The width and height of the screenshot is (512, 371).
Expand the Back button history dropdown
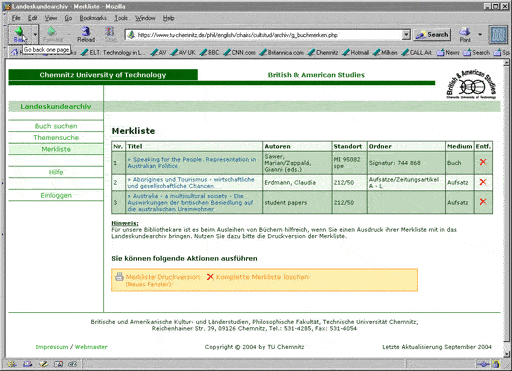(x=35, y=35)
